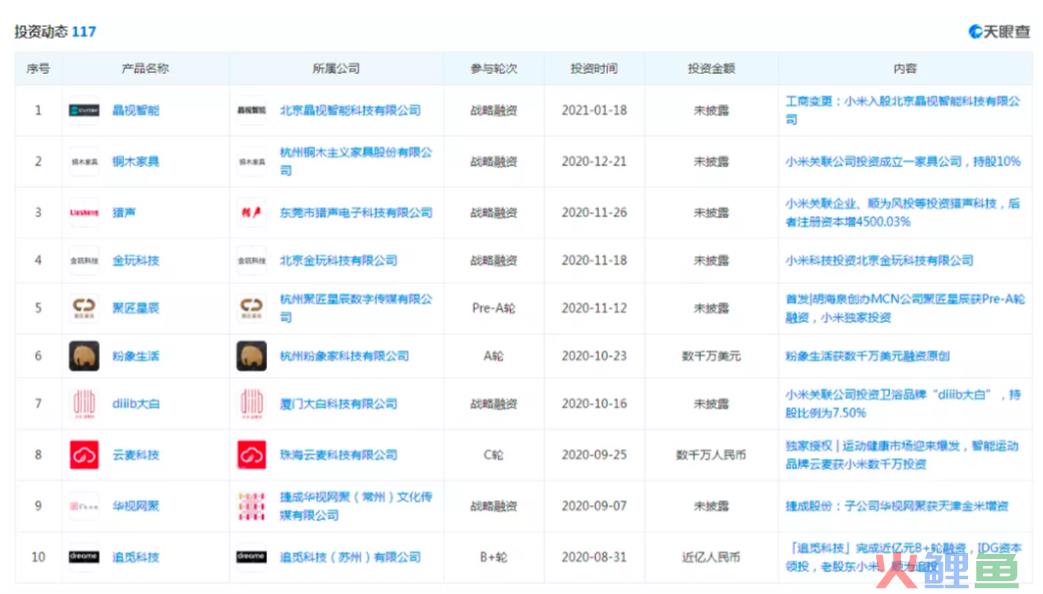Open the 晶视智能 product link
This screenshot has height=594, width=1043.
point(136,110)
